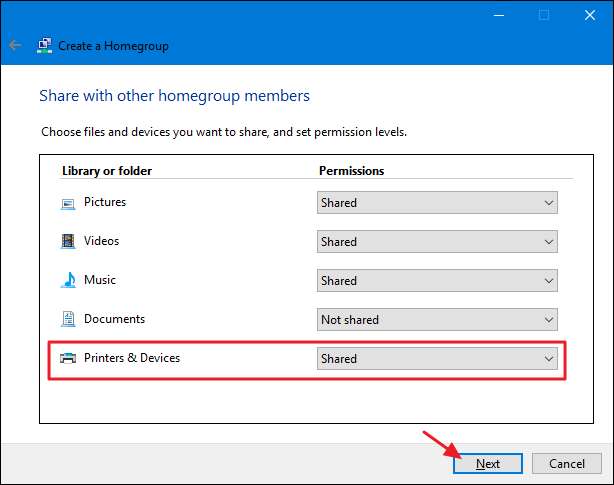Select the Pictures label text

(105, 202)
